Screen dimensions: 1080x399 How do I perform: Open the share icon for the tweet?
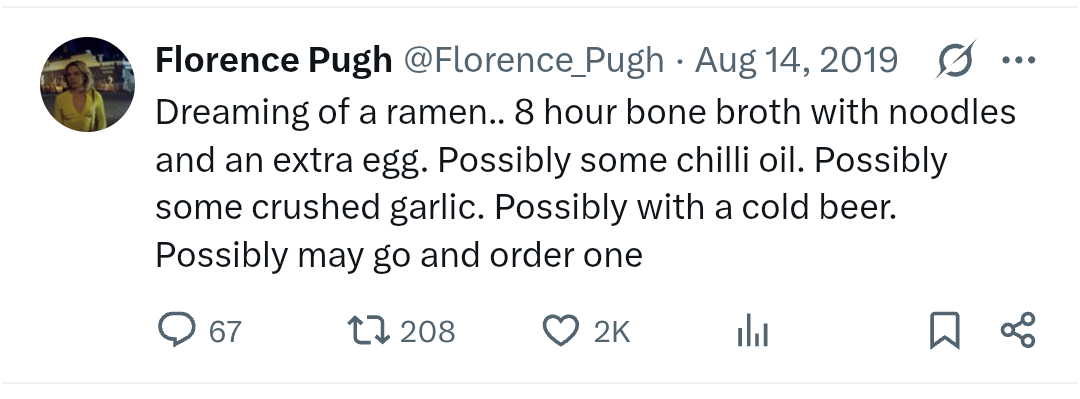click(1018, 329)
